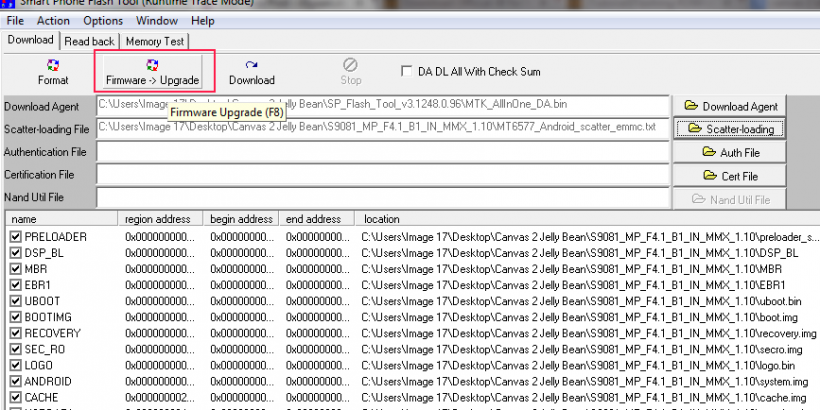
Task: Click the grayed Stop icon
Action: [x=350, y=65]
